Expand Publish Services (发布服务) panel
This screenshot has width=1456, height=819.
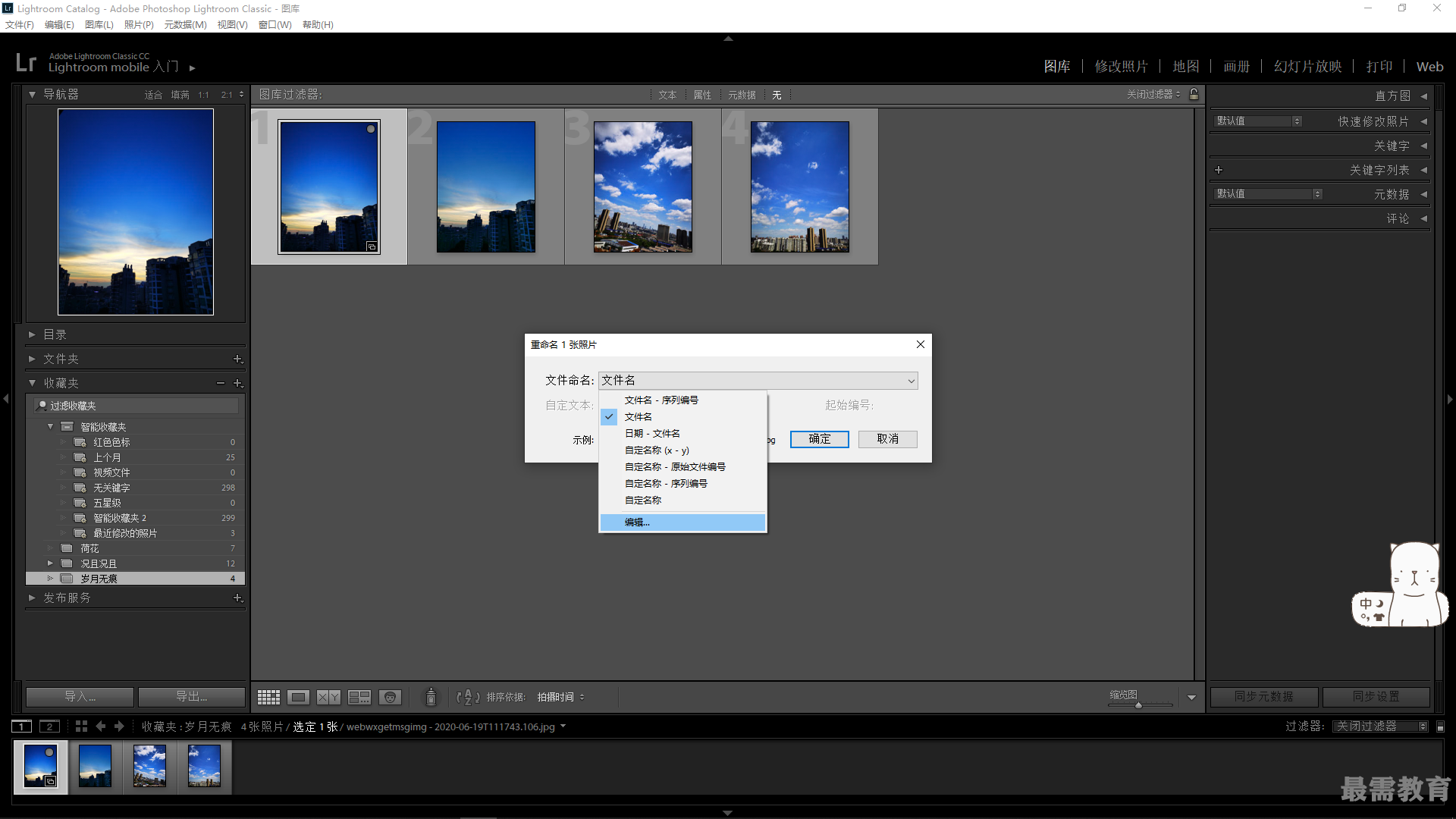(x=32, y=598)
